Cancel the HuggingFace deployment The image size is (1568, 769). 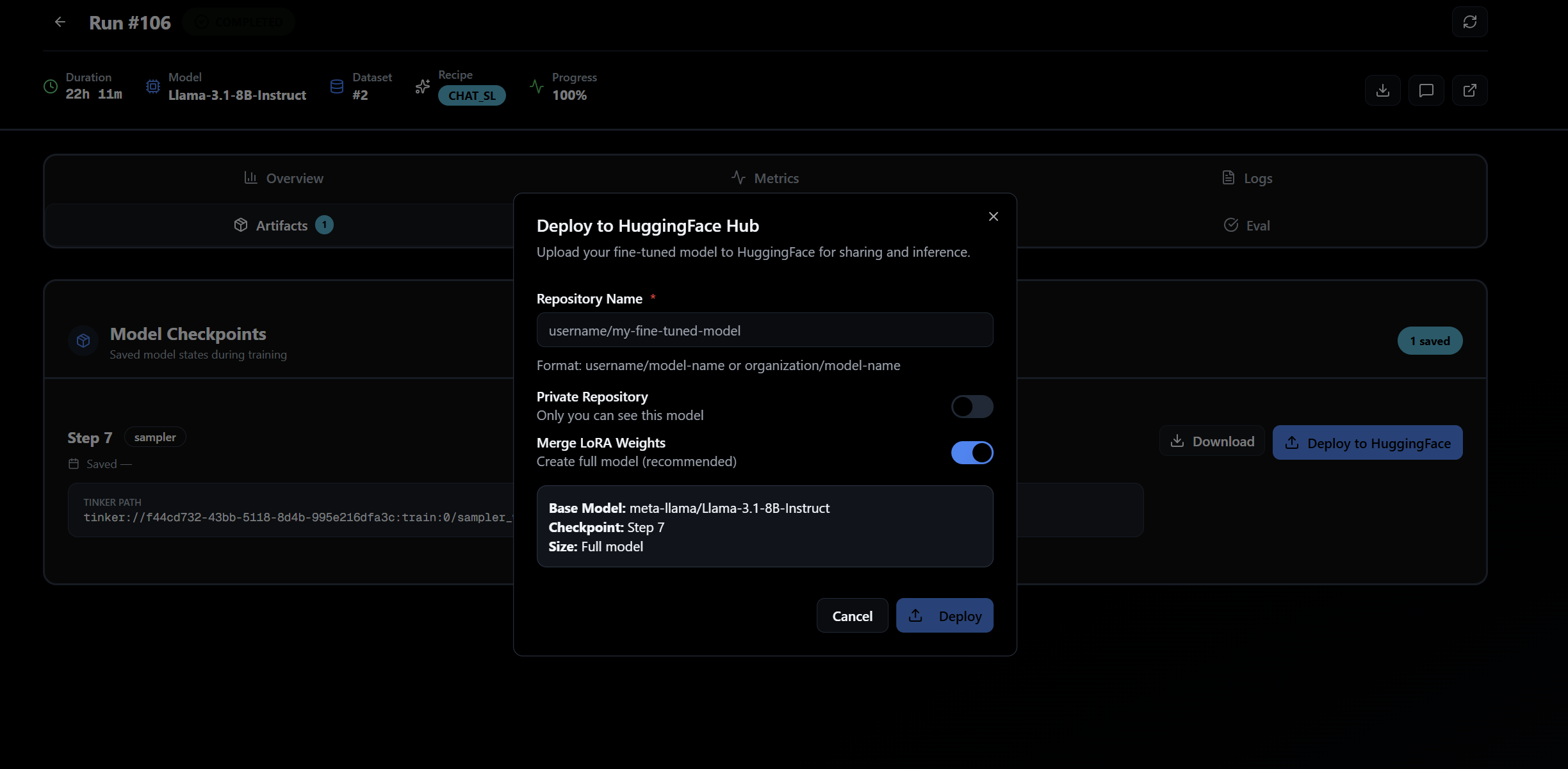point(852,615)
